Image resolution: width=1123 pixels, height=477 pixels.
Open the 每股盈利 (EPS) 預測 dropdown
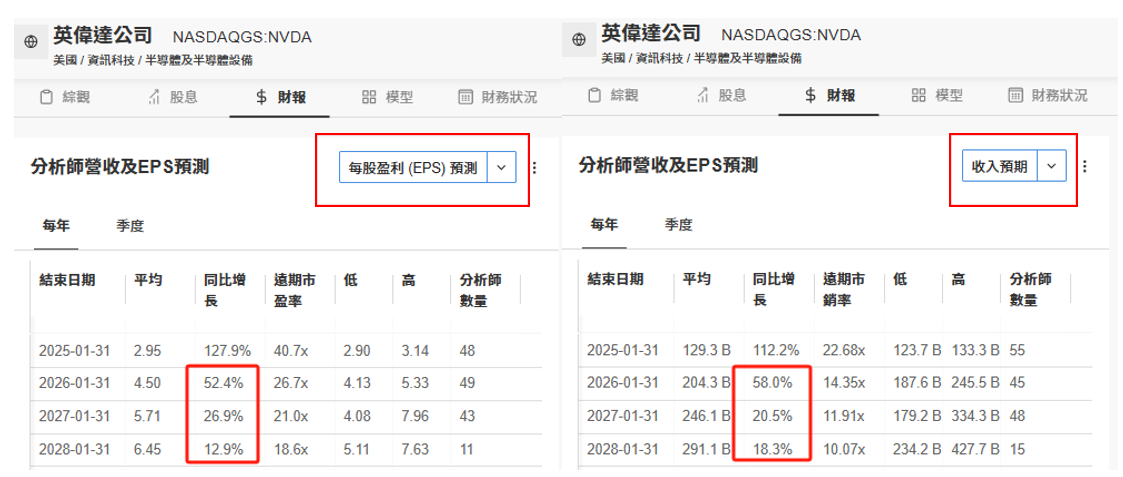[x=413, y=168]
